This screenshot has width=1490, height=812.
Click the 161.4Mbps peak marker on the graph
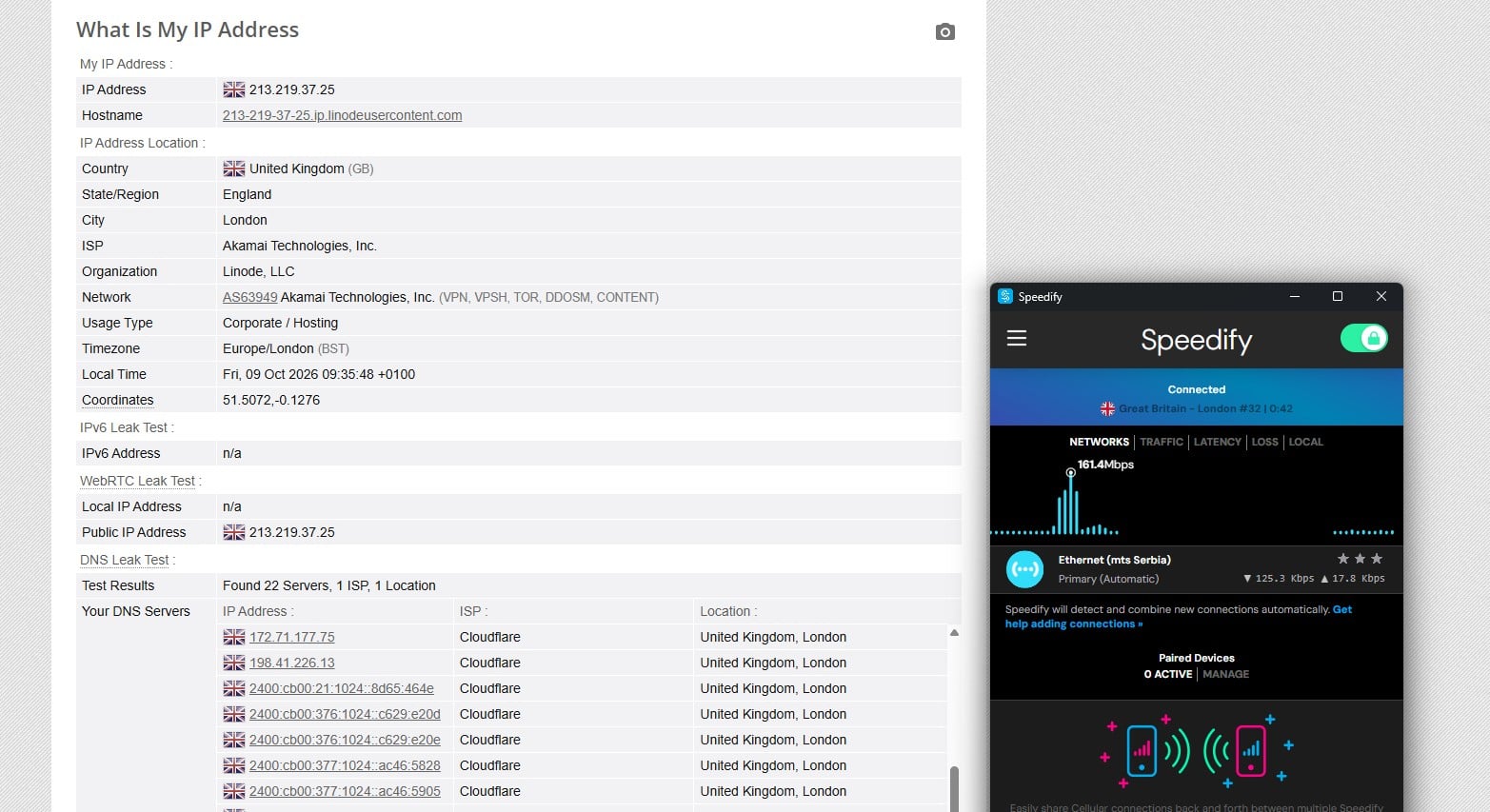(x=1071, y=472)
